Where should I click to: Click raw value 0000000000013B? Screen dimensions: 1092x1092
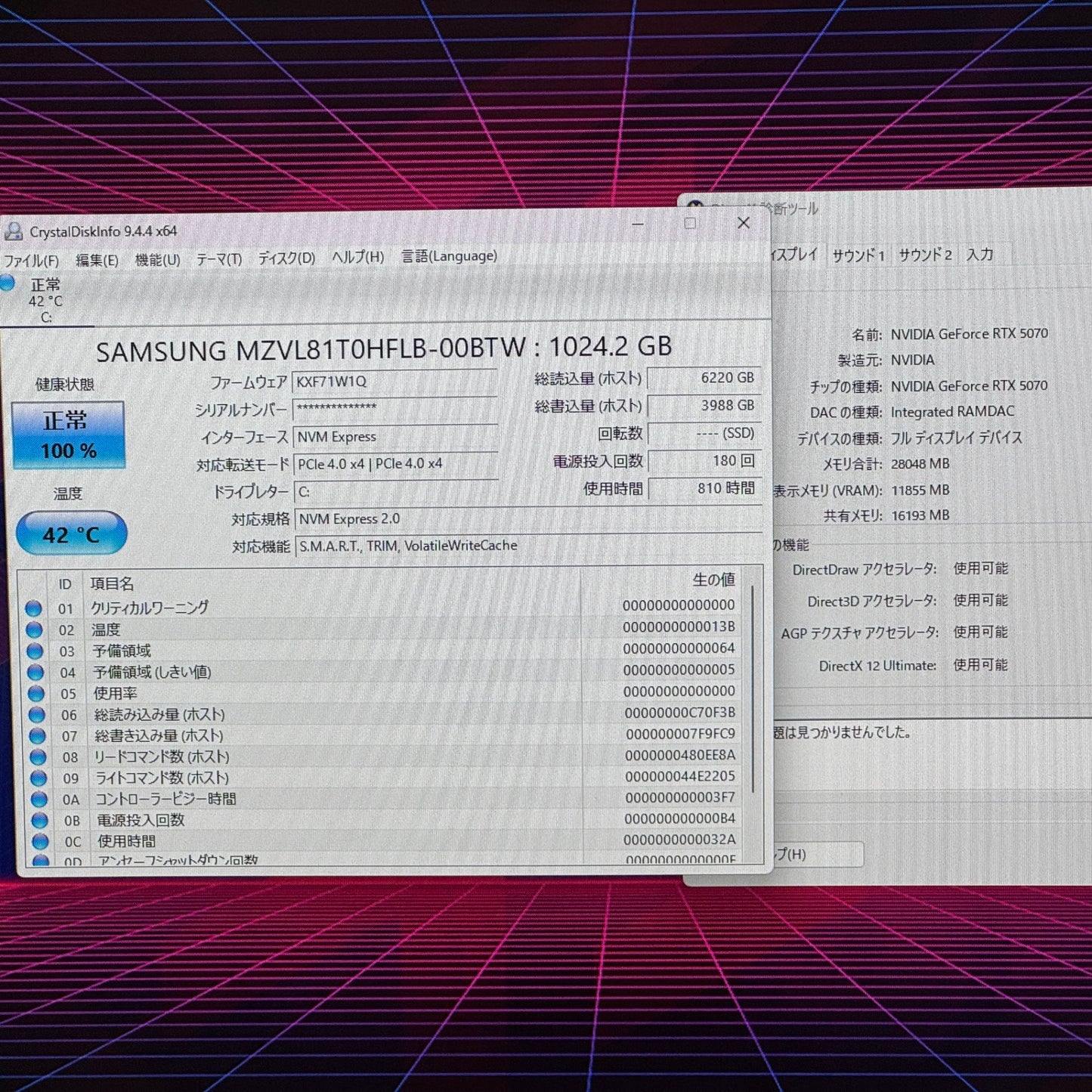pyautogui.click(x=679, y=626)
